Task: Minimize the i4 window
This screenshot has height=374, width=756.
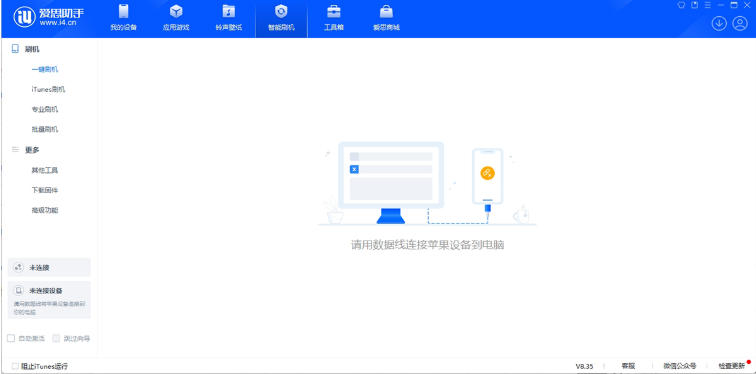Action: [x=721, y=5]
